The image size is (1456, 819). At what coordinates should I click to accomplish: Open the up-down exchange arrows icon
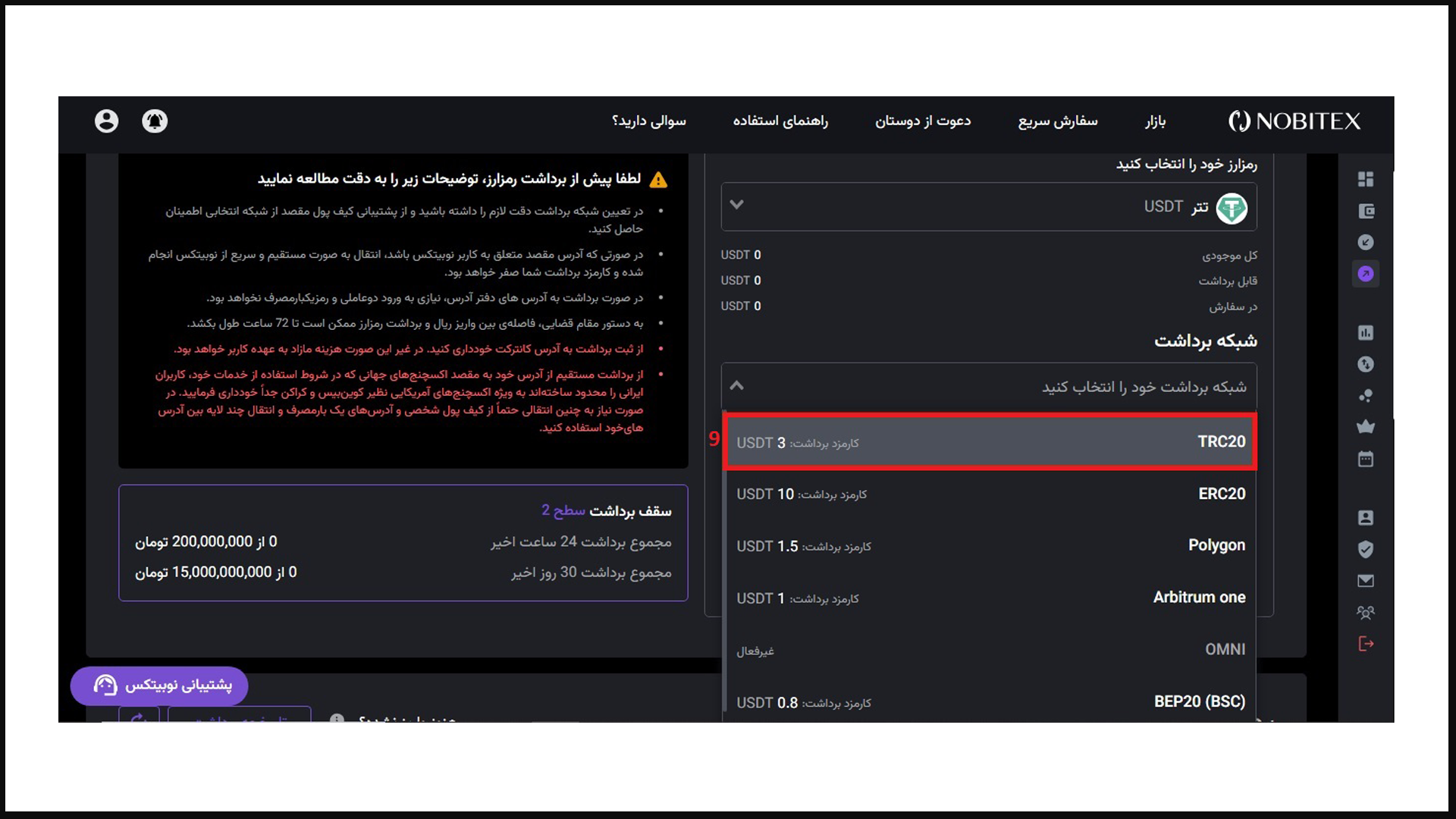[x=1366, y=365]
